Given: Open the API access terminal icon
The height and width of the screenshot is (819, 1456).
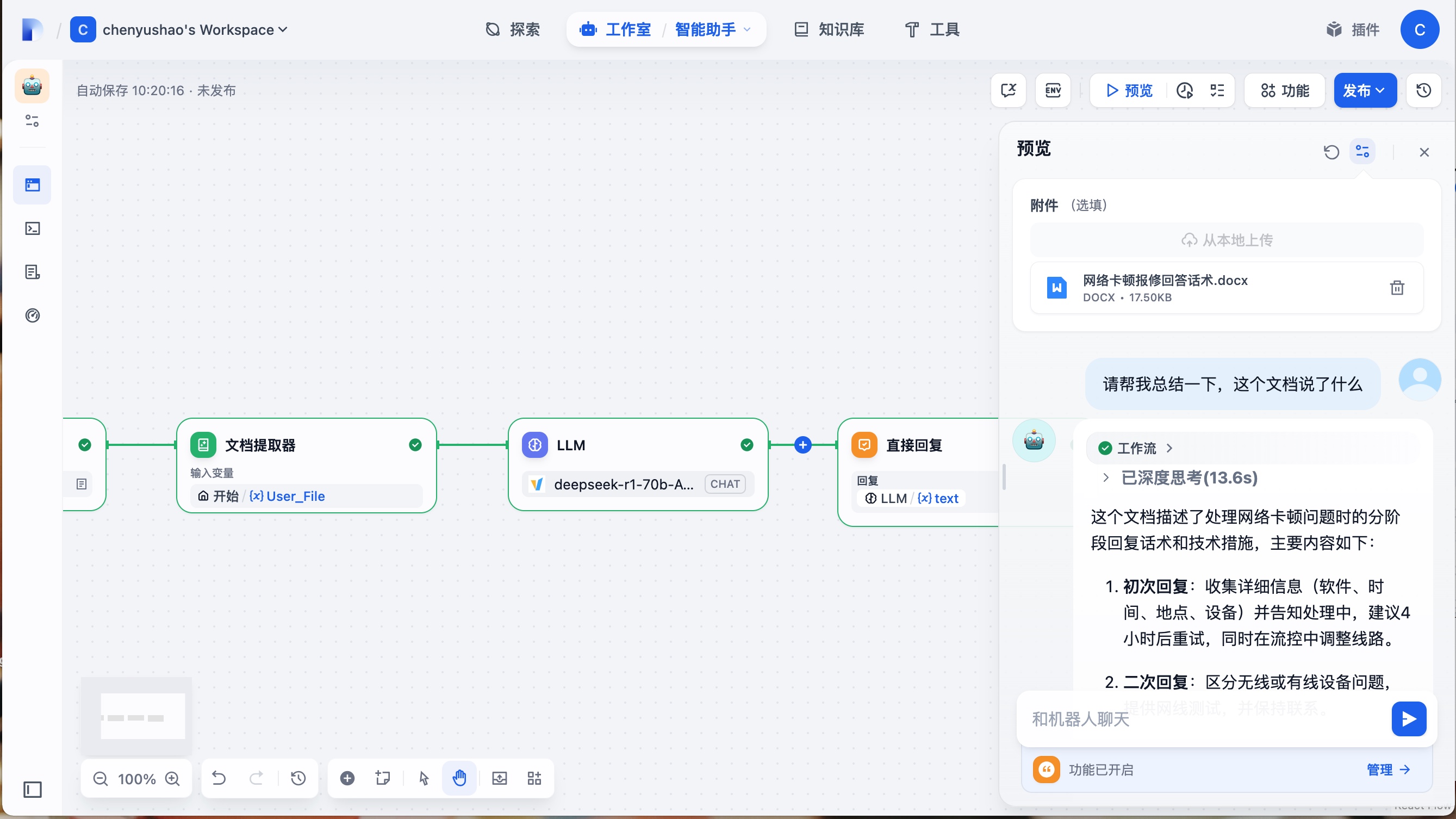Looking at the screenshot, I should pos(32,228).
